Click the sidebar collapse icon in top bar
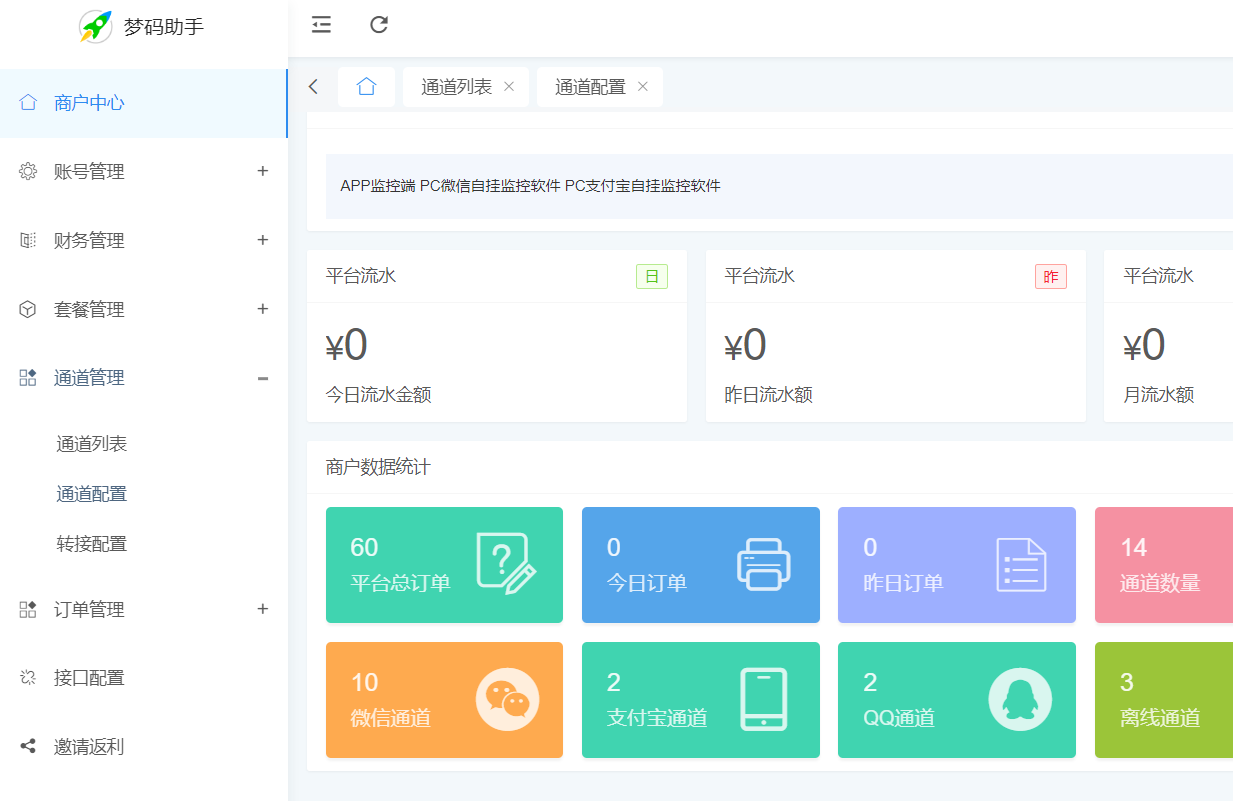Image resolution: width=1233 pixels, height=801 pixels. point(321,25)
